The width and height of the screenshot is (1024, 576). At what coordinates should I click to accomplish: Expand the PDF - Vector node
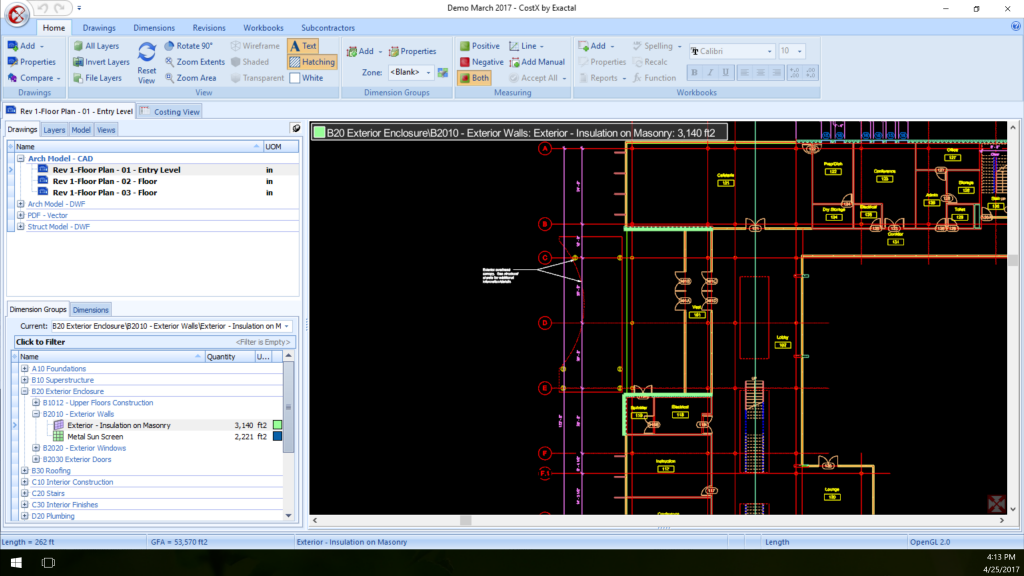[21, 215]
